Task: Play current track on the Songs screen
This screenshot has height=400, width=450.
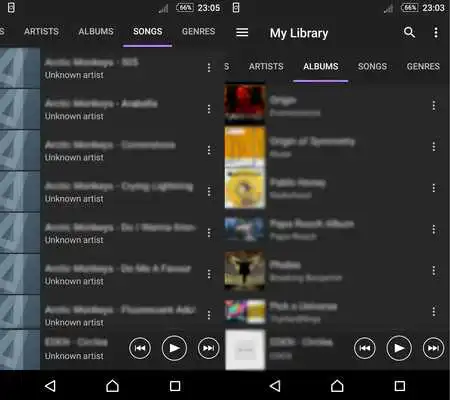Action: point(174,348)
